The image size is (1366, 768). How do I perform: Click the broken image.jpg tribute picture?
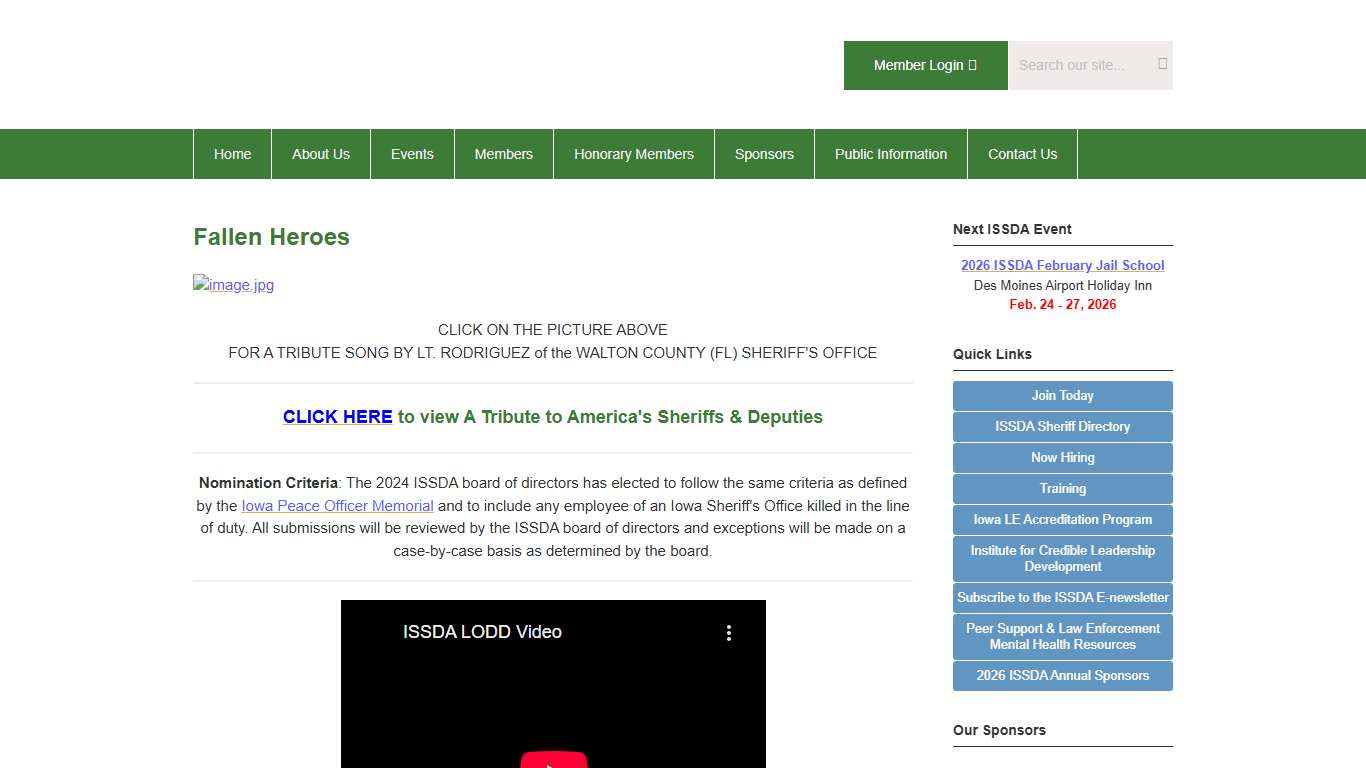point(233,285)
